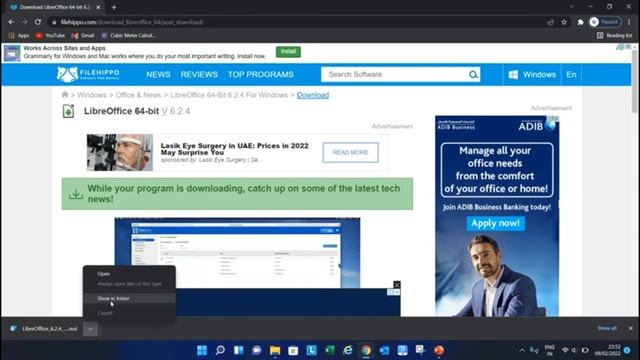Click Apply now! on the ADIB ad
This screenshot has height=360, width=640.
496,223
